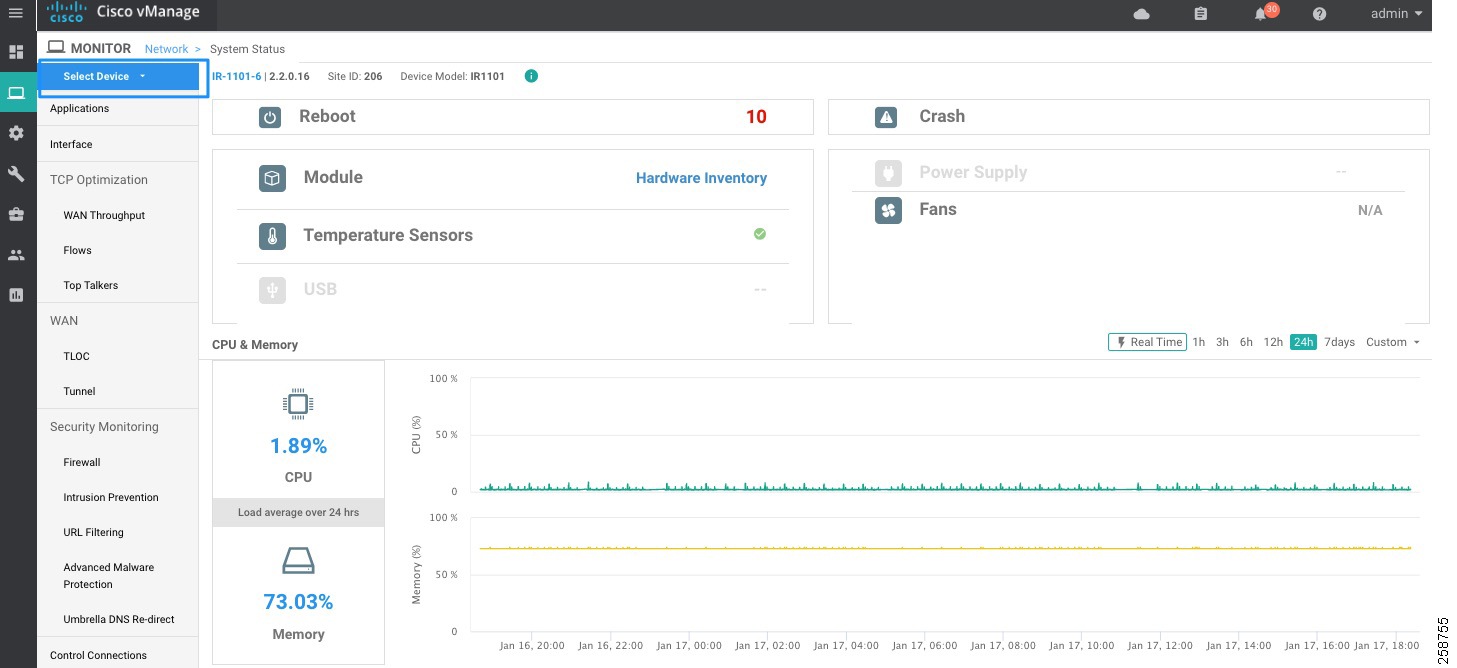This screenshot has height=668, width=1457.
Task: Open the Select Device dropdown
Action: click(x=119, y=76)
